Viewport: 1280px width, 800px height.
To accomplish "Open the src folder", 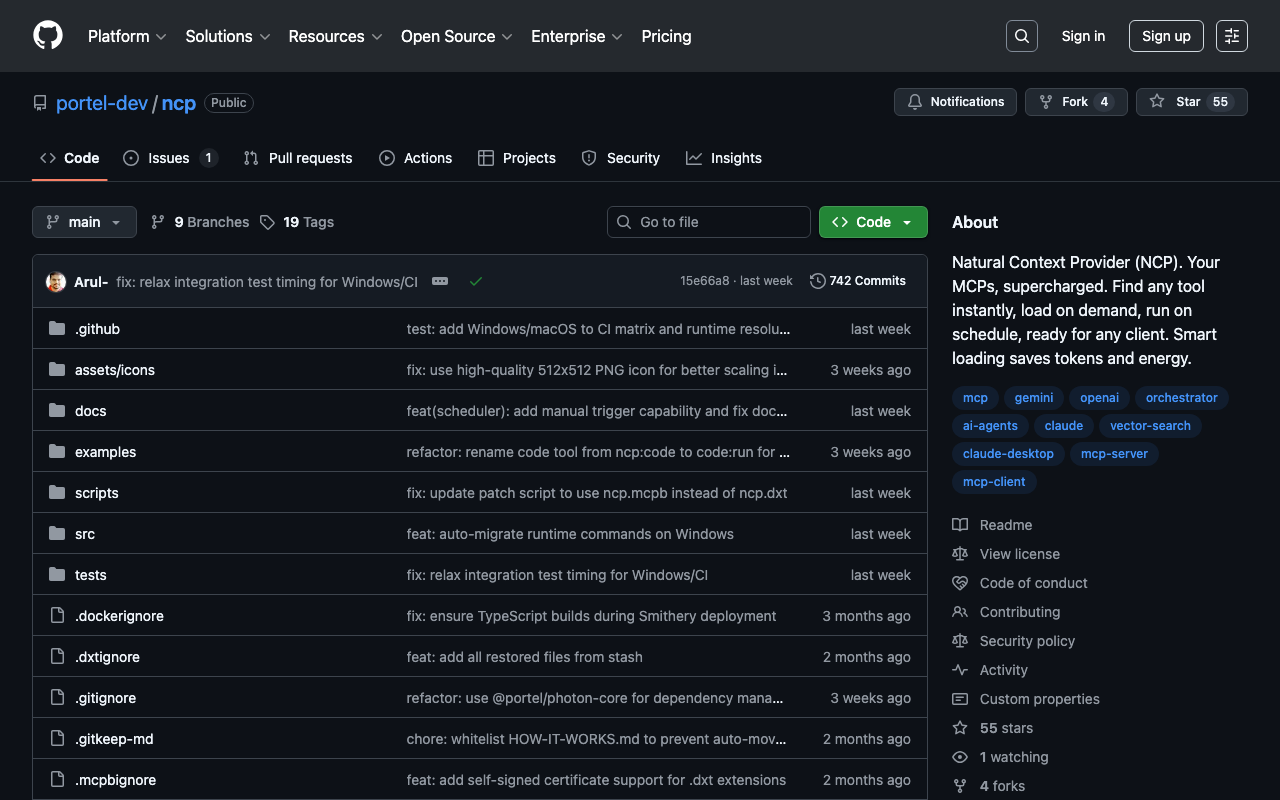I will [x=85, y=534].
